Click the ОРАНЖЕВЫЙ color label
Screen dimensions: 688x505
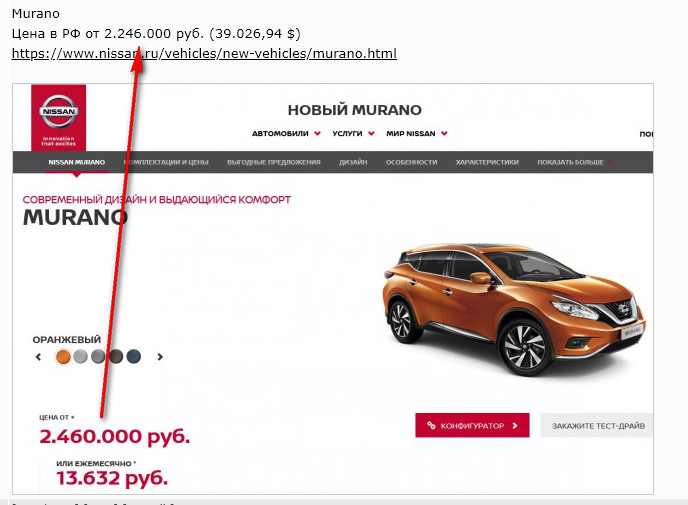(67, 340)
